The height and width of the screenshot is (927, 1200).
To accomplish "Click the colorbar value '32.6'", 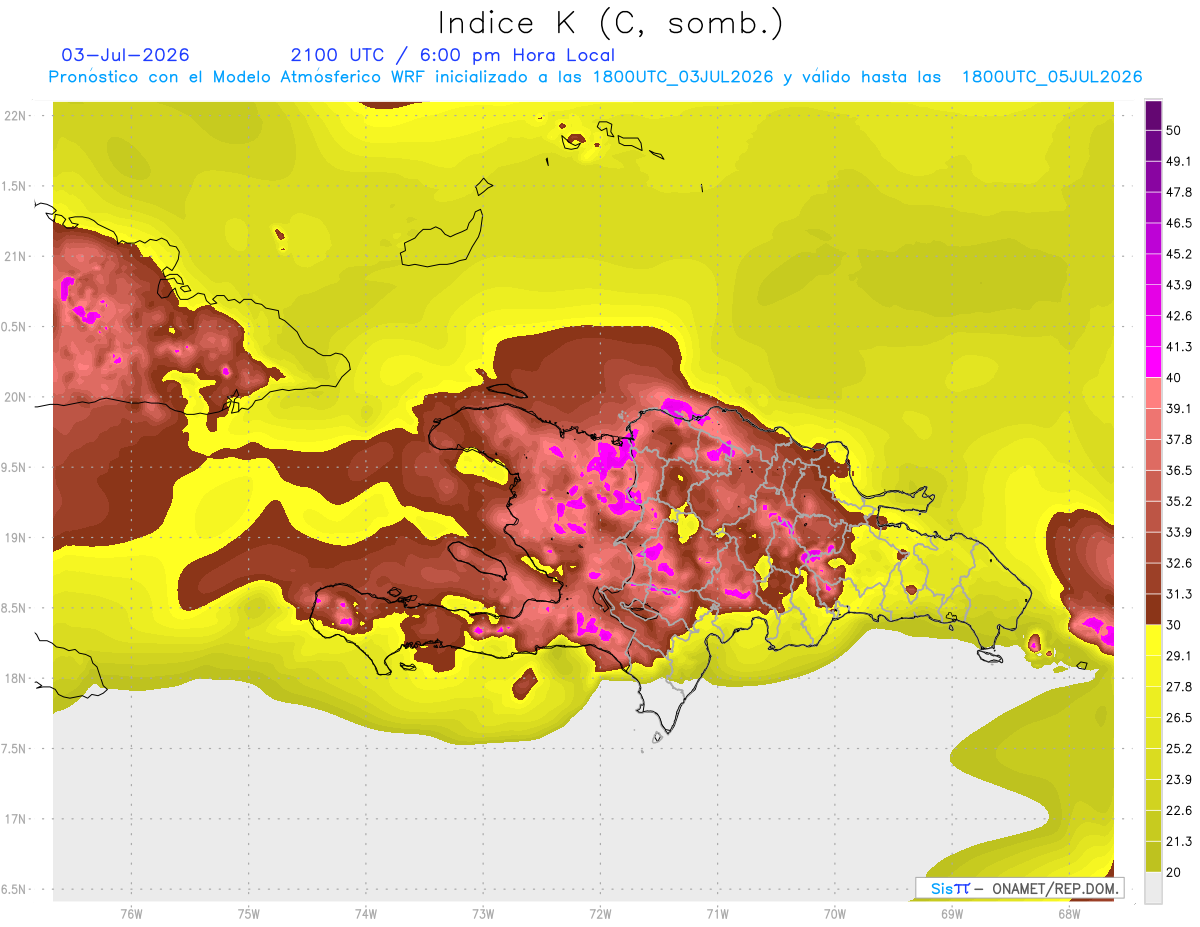I will pyautogui.click(x=1179, y=563).
